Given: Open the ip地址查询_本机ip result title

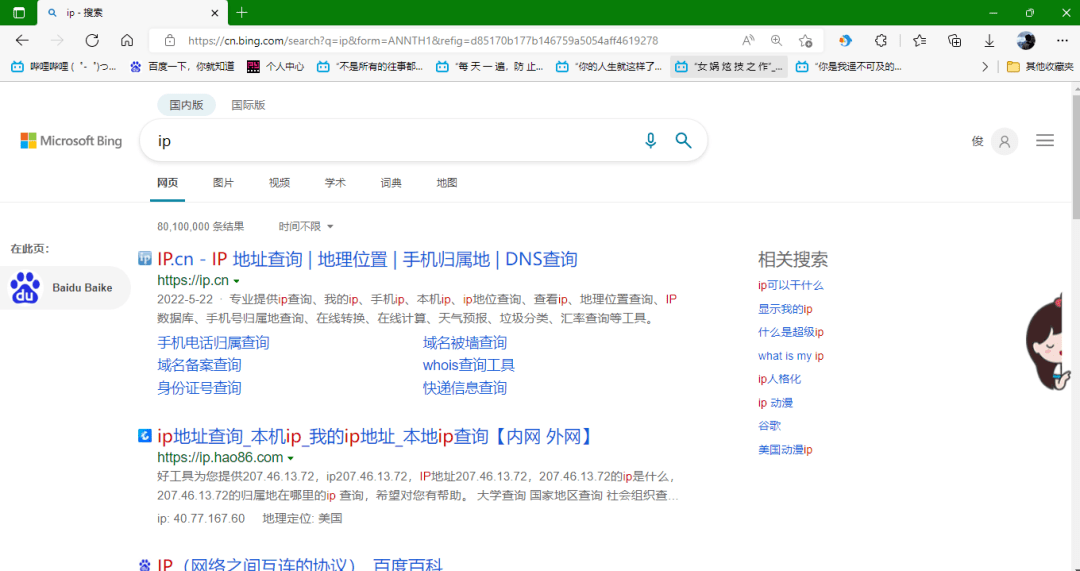Looking at the screenshot, I should pos(375,436).
